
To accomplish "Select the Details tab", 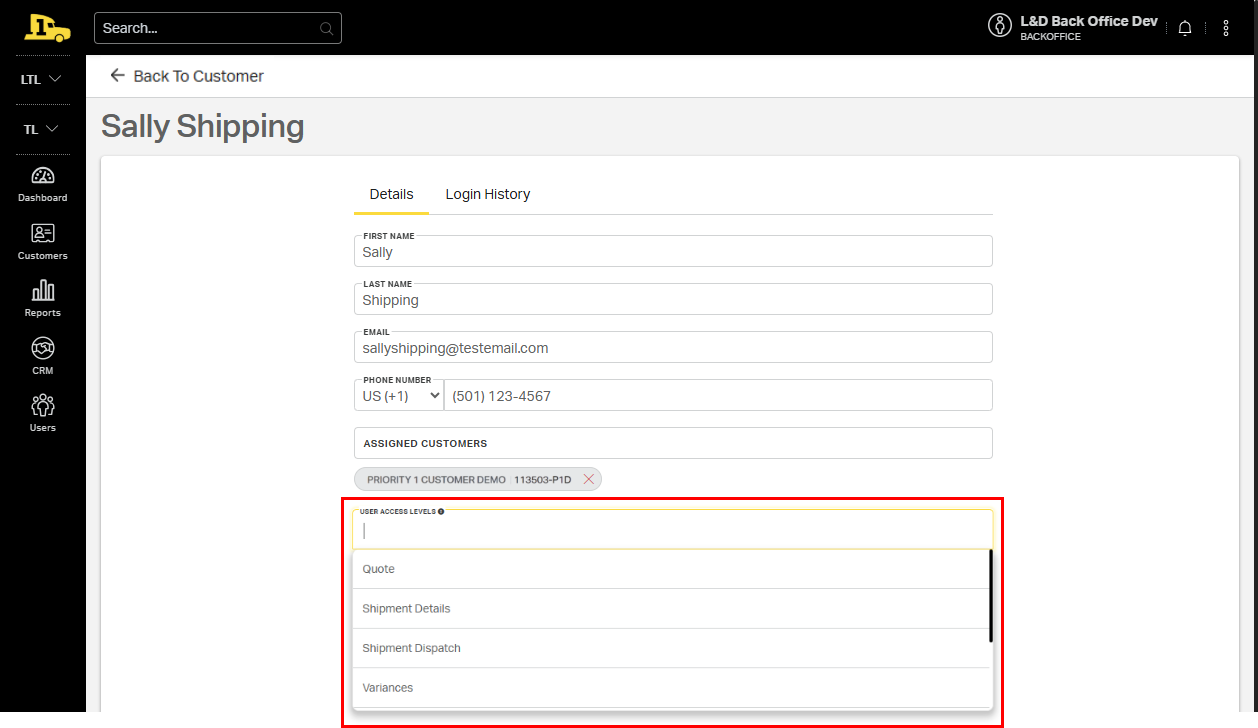I will coord(391,194).
